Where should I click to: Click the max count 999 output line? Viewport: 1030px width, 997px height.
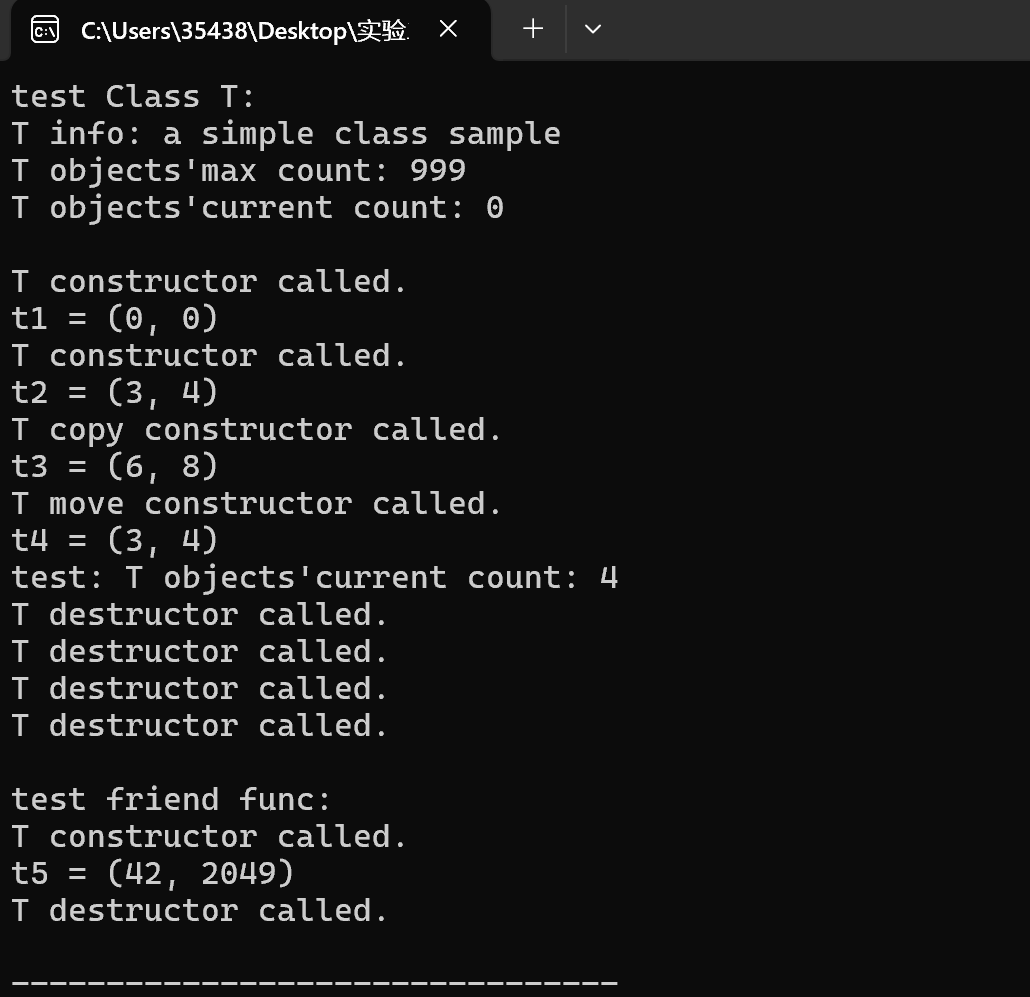[x=238, y=171]
